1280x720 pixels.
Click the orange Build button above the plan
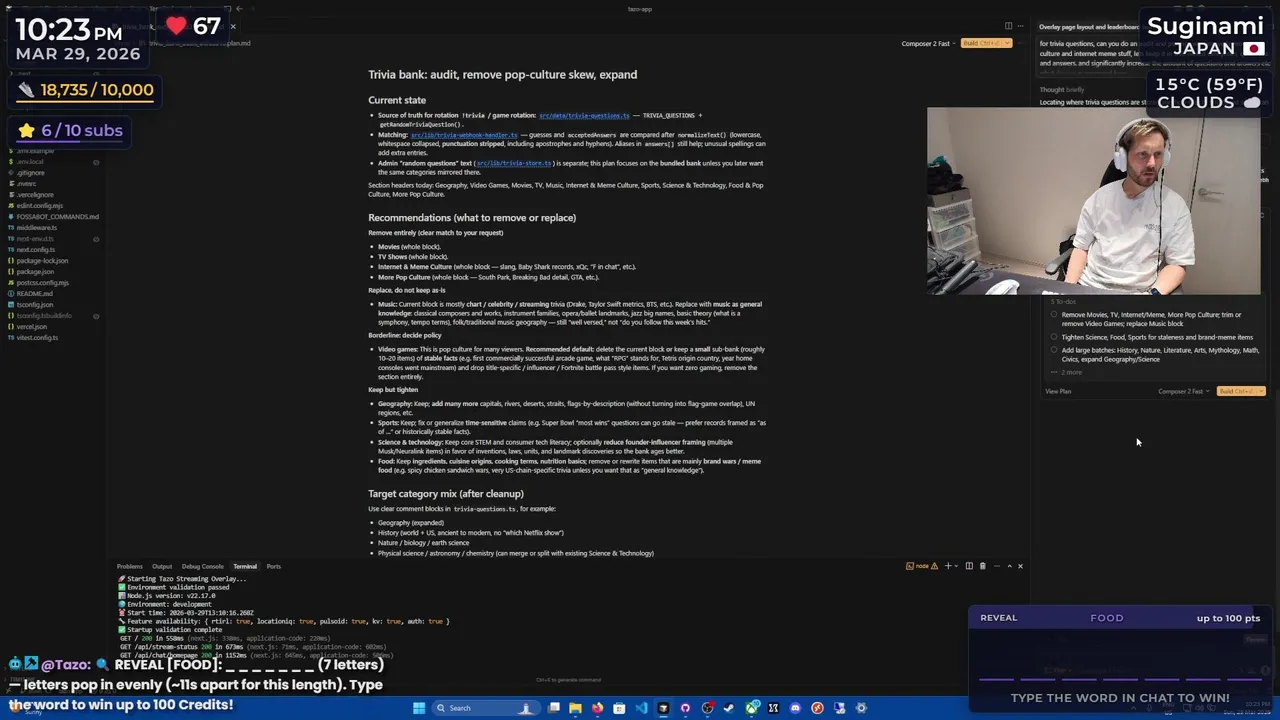click(986, 43)
